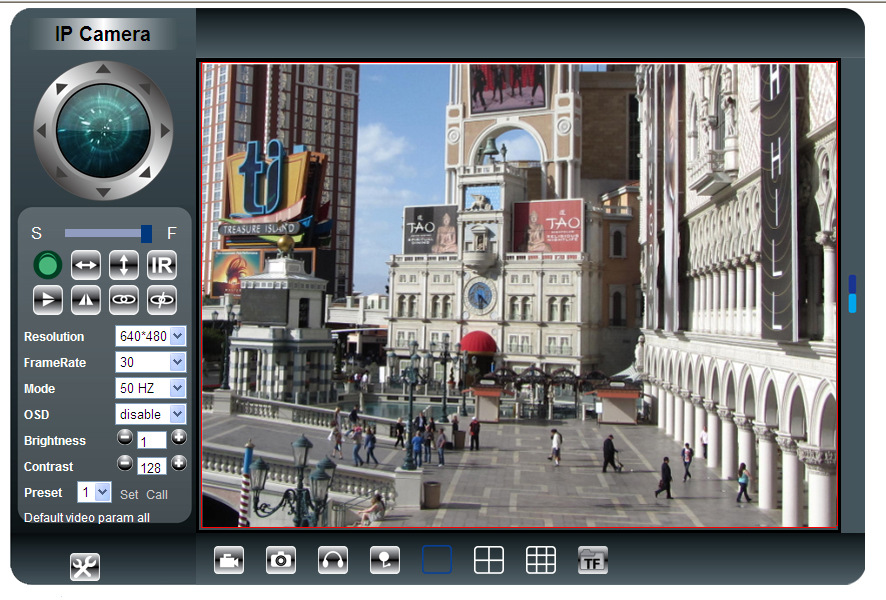Activate talk using the microphone icon

[385, 561]
